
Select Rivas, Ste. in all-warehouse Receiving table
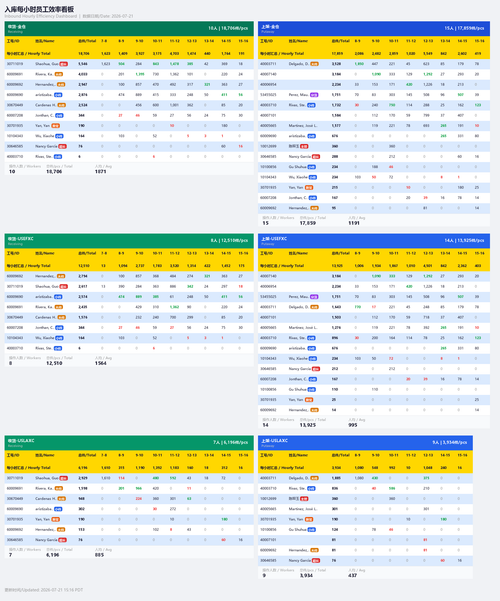[x=44, y=156]
